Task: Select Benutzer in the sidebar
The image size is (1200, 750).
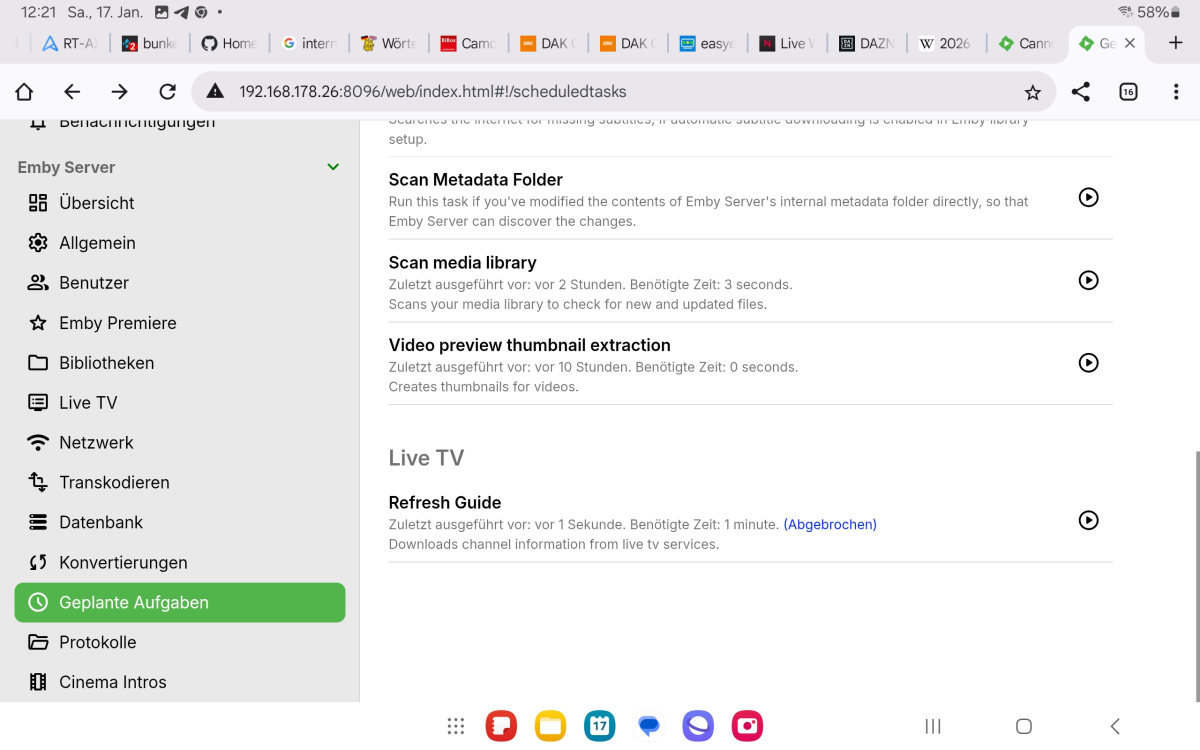Action: pos(95,282)
